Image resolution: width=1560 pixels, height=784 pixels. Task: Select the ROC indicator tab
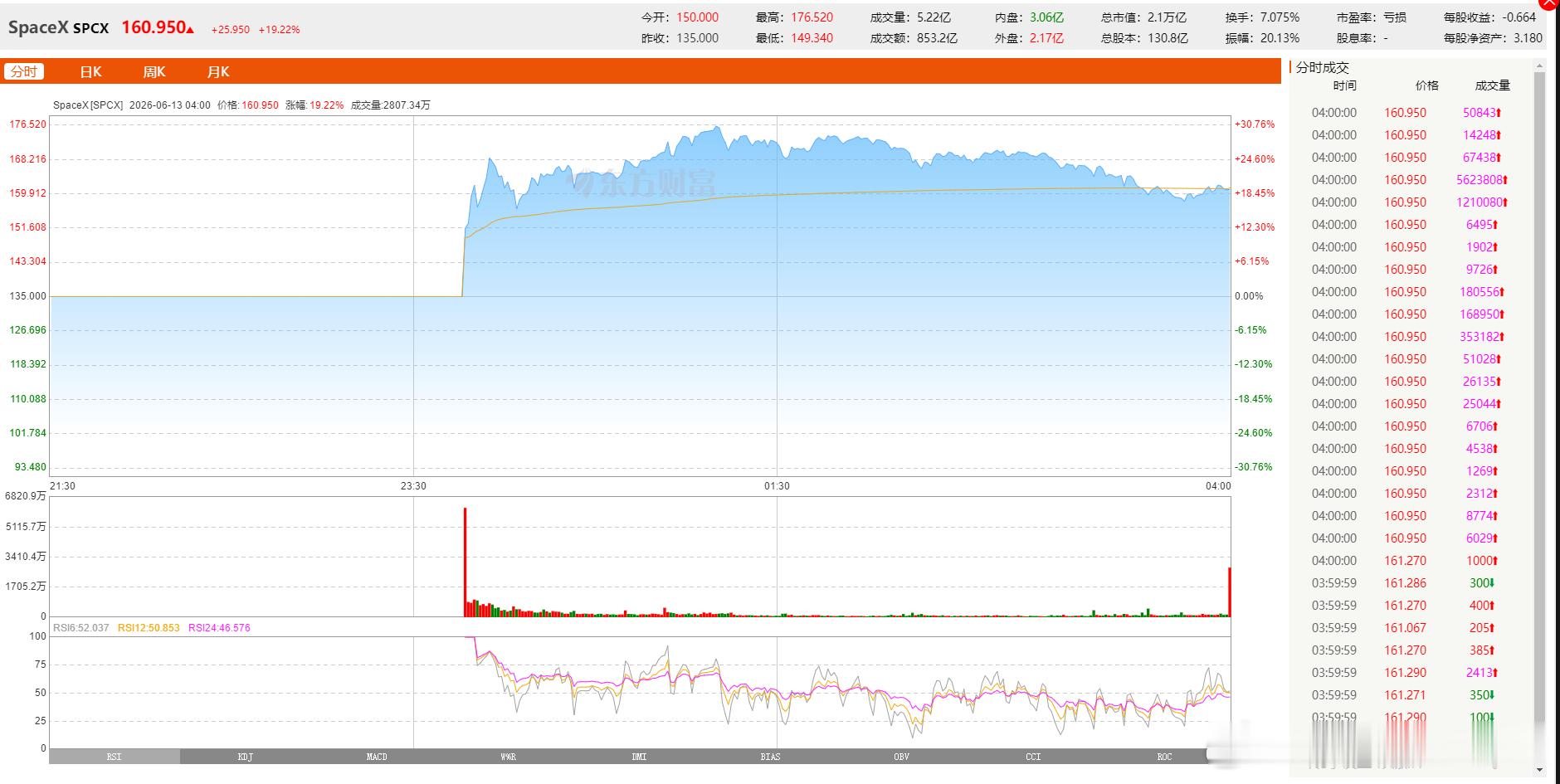pos(1164,757)
